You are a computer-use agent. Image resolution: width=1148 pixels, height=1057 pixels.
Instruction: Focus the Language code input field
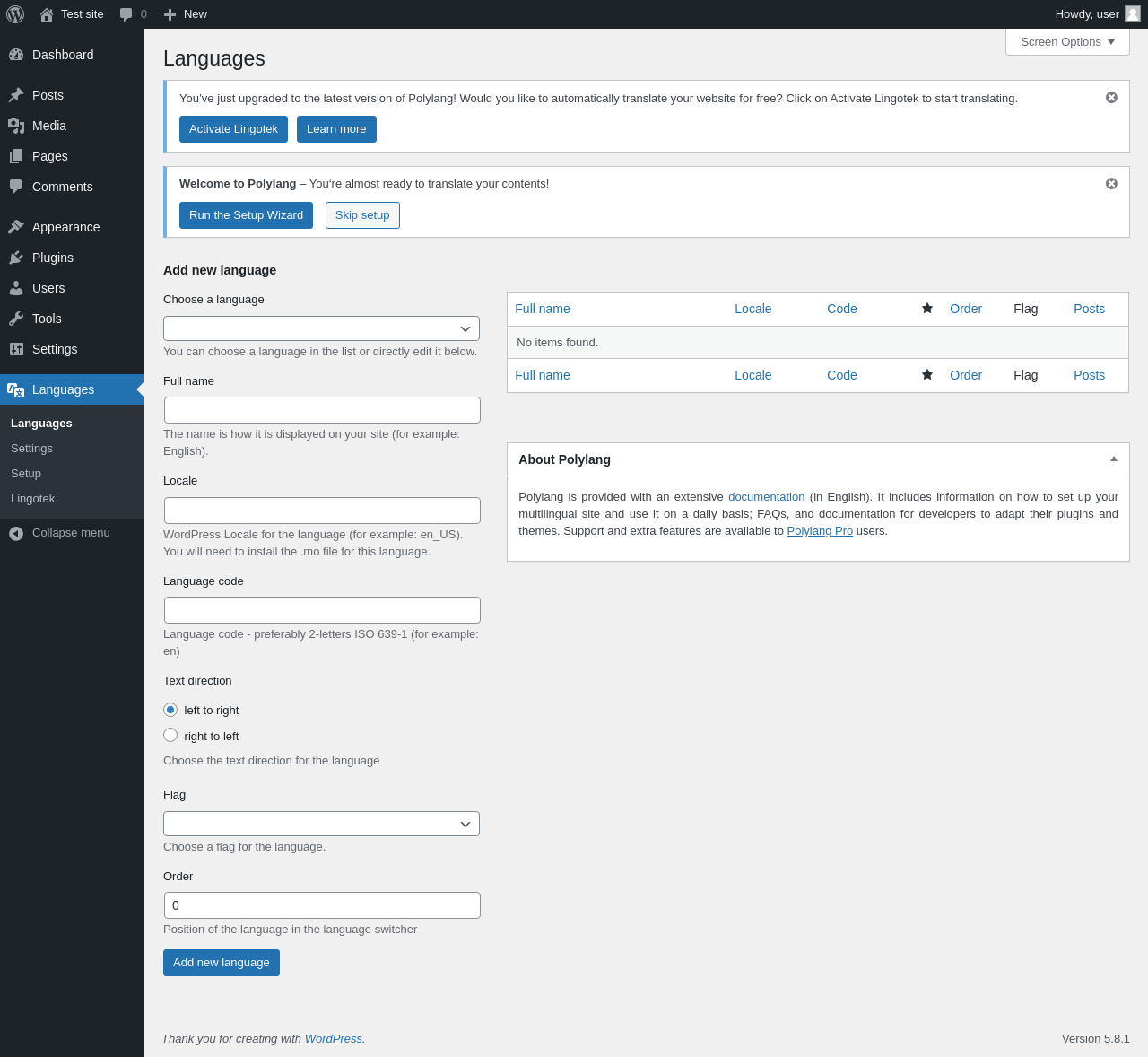(322, 610)
